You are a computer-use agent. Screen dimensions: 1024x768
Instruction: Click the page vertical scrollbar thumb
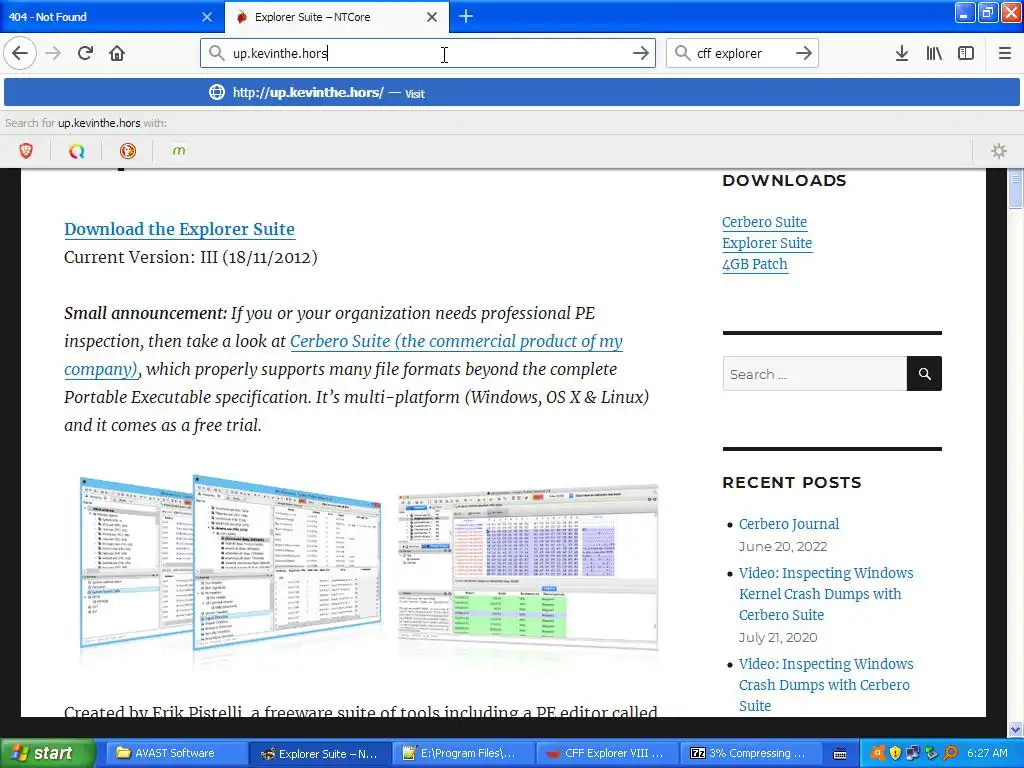[1015, 189]
